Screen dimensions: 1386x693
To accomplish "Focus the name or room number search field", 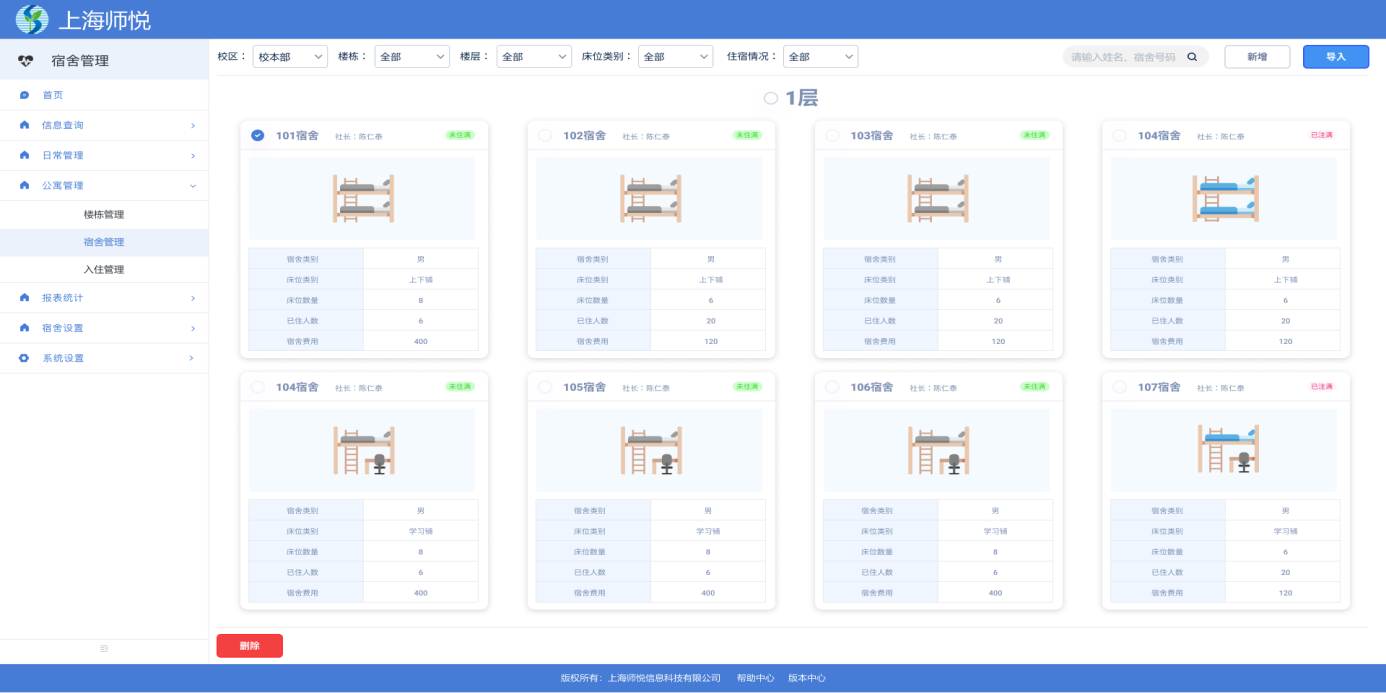I will pyautogui.click(x=1123, y=57).
